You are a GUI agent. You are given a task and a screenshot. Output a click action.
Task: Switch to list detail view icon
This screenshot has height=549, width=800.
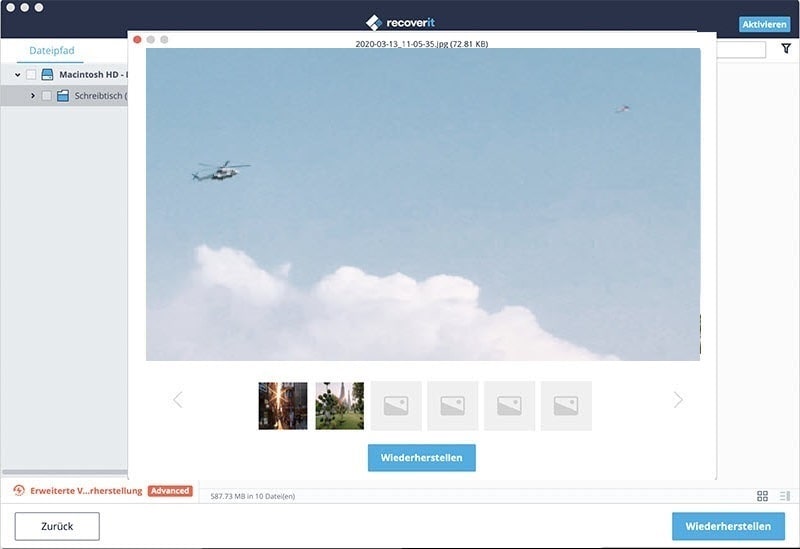(785, 496)
